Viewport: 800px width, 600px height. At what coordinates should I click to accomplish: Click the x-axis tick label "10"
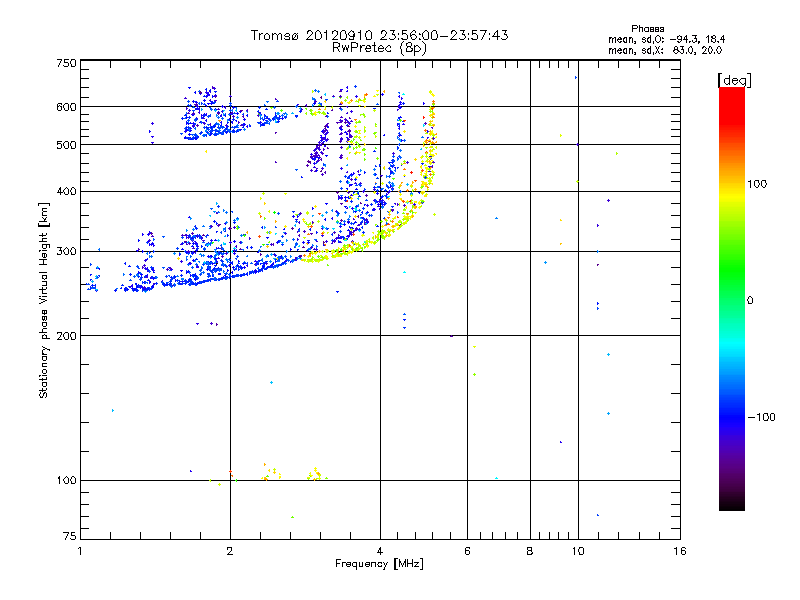pos(578,551)
